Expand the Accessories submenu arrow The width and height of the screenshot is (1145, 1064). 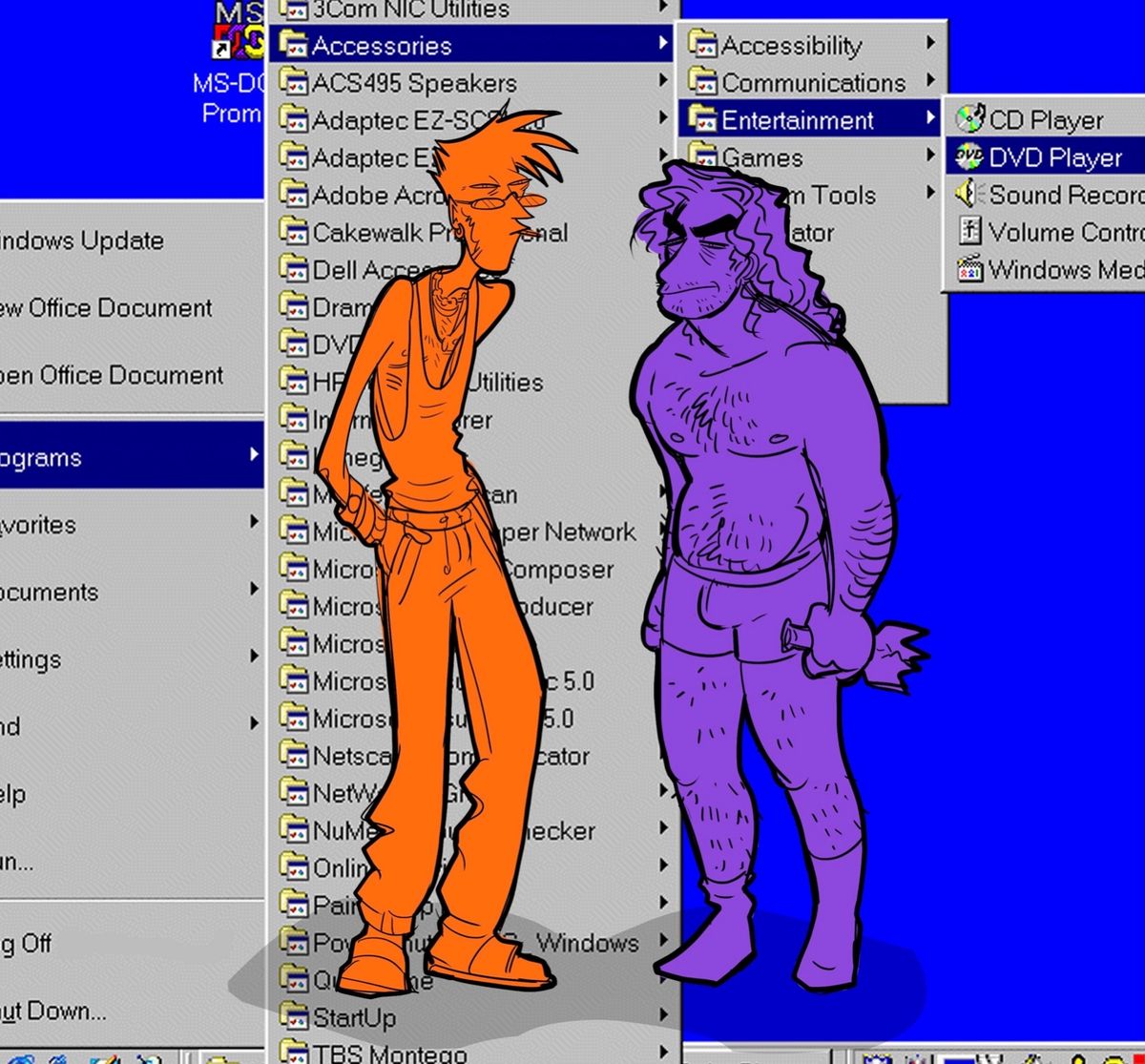click(663, 43)
